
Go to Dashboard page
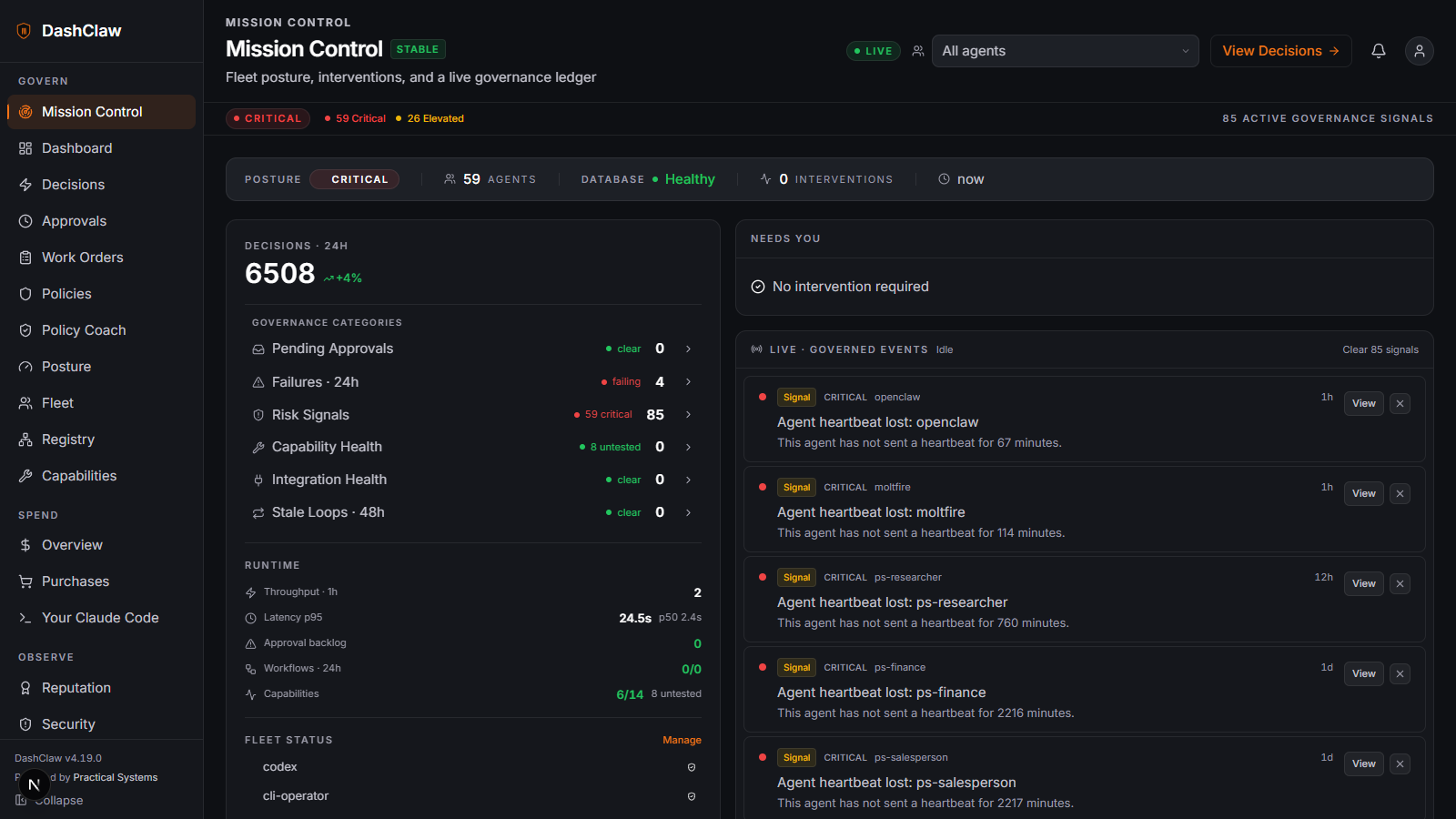(x=101, y=148)
